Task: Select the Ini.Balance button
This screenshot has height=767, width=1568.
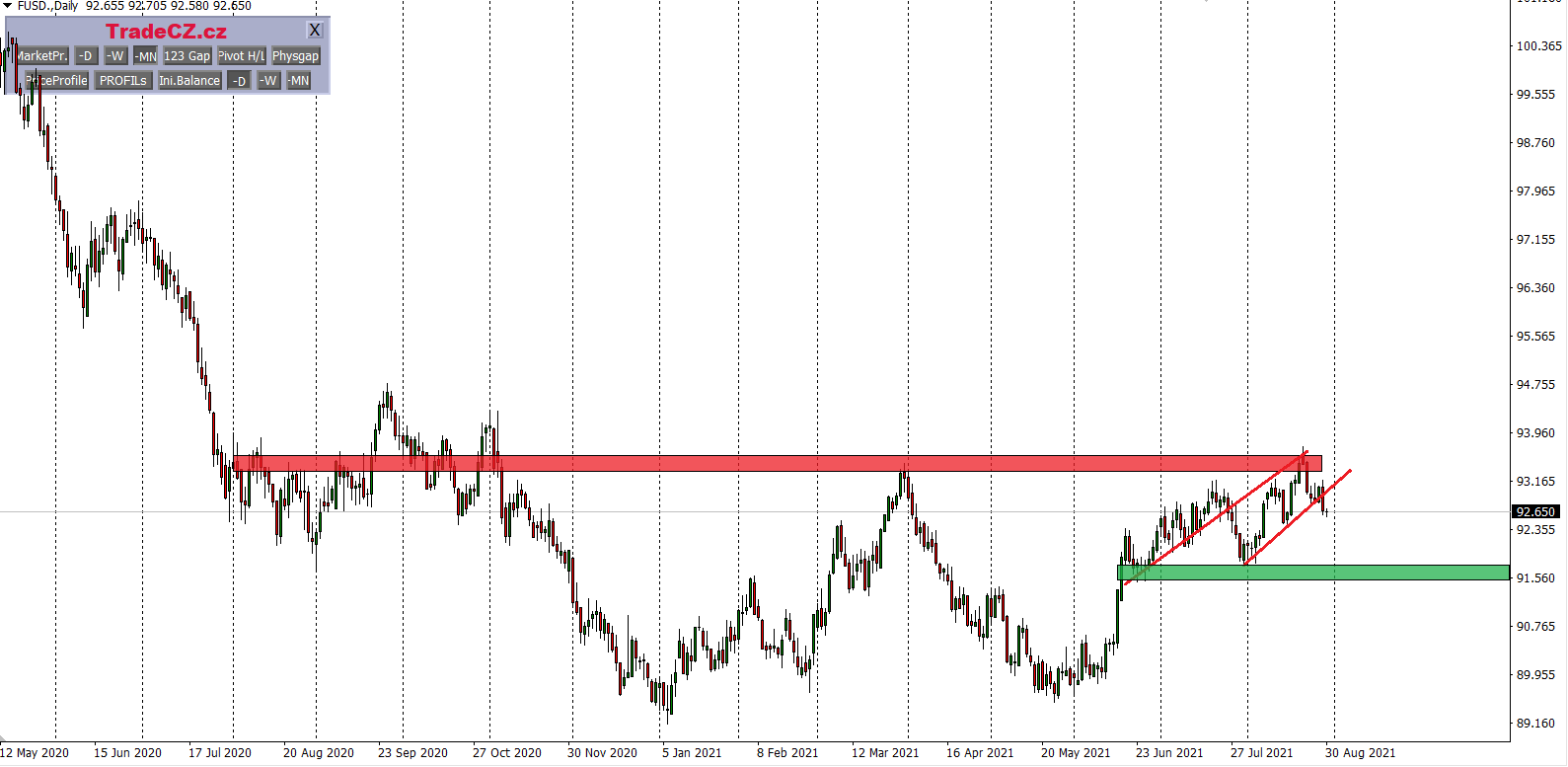Action: click(x=189, y=81)
